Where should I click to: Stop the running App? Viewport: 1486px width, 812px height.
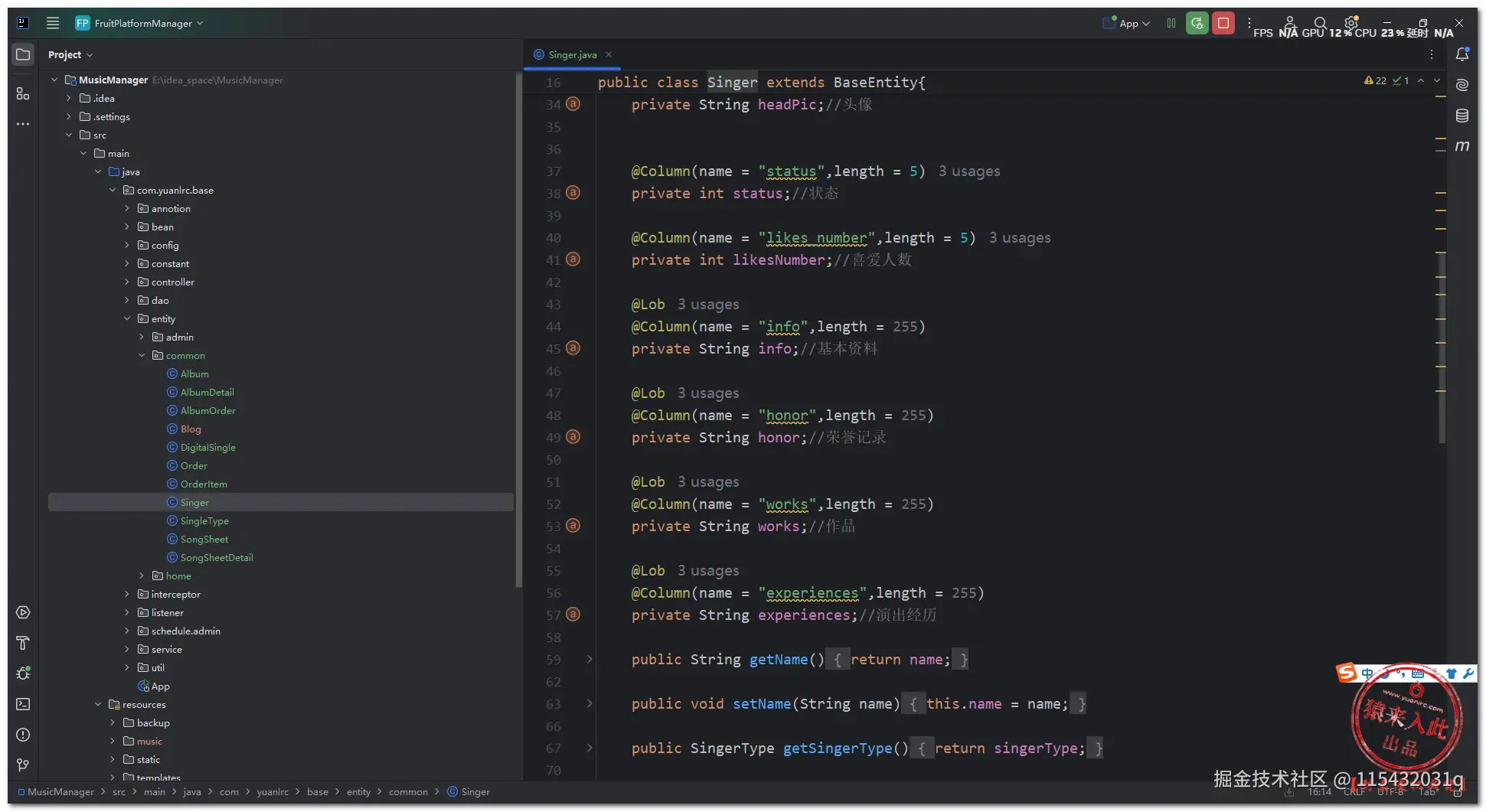pos(1223,23)
